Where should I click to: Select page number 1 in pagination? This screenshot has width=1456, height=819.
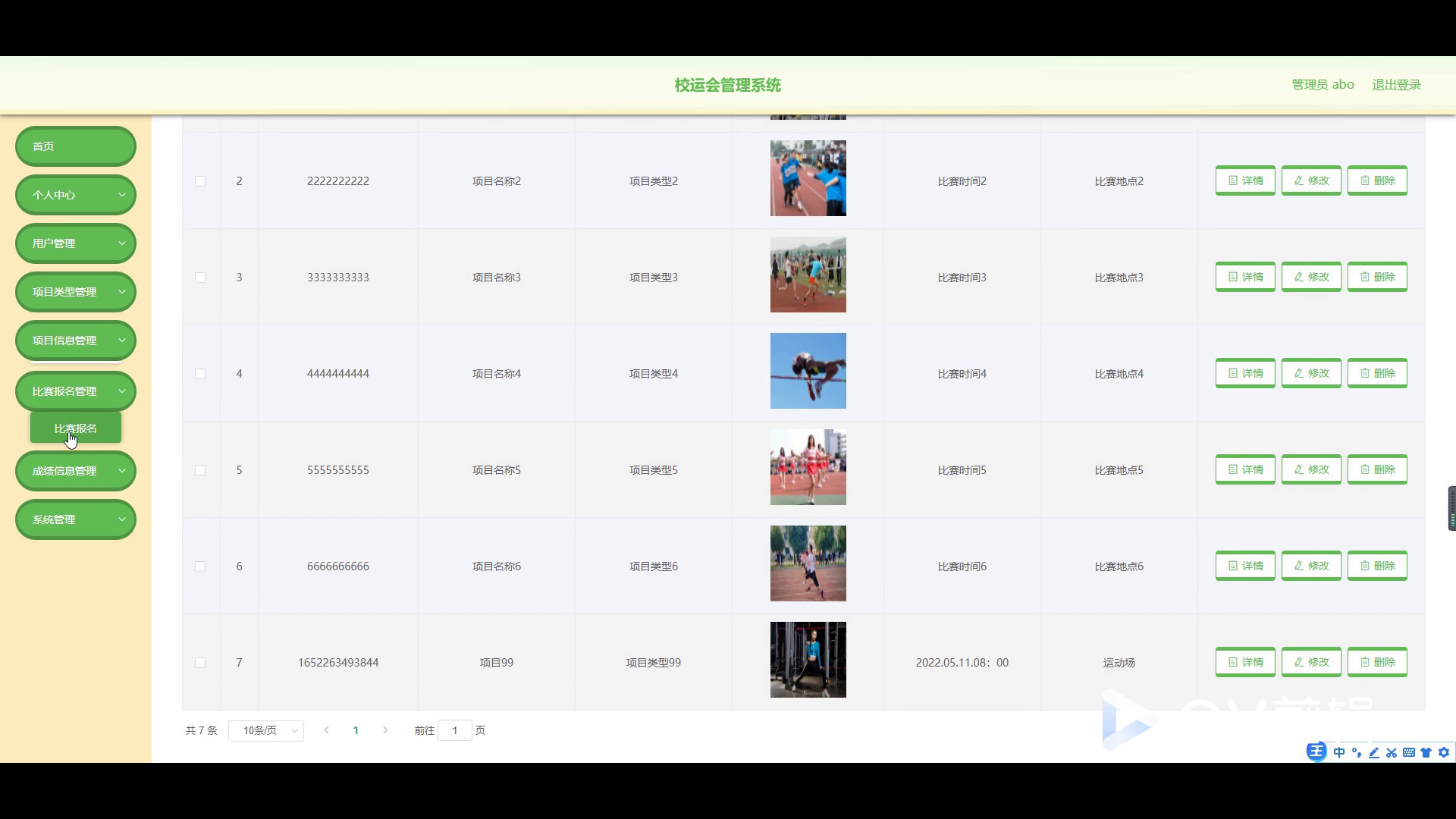[x=356, y=730]
